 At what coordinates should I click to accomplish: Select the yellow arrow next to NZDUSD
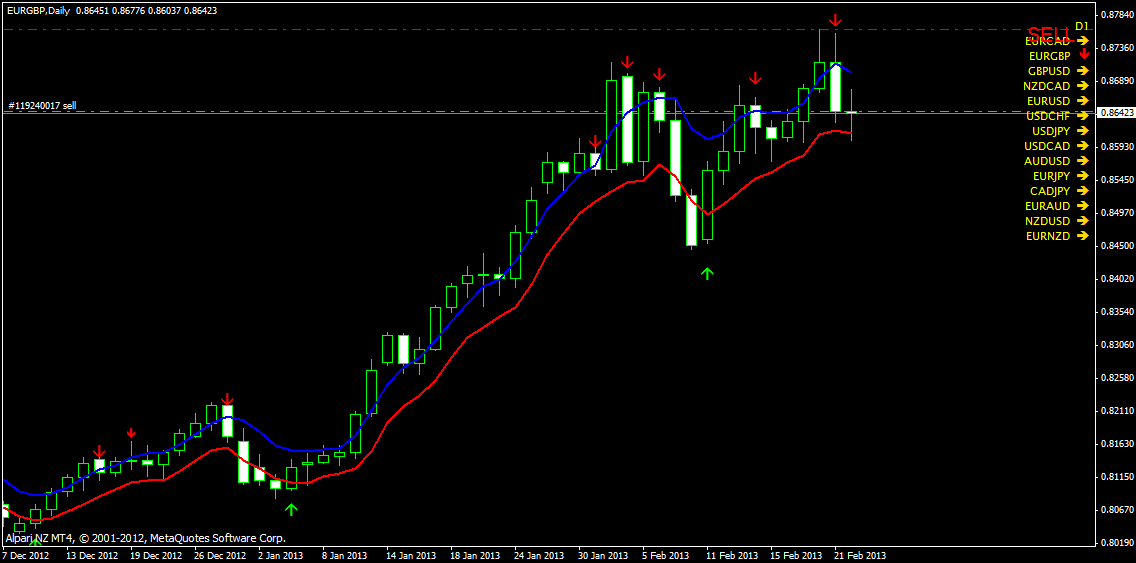(x=1082, y=221)
